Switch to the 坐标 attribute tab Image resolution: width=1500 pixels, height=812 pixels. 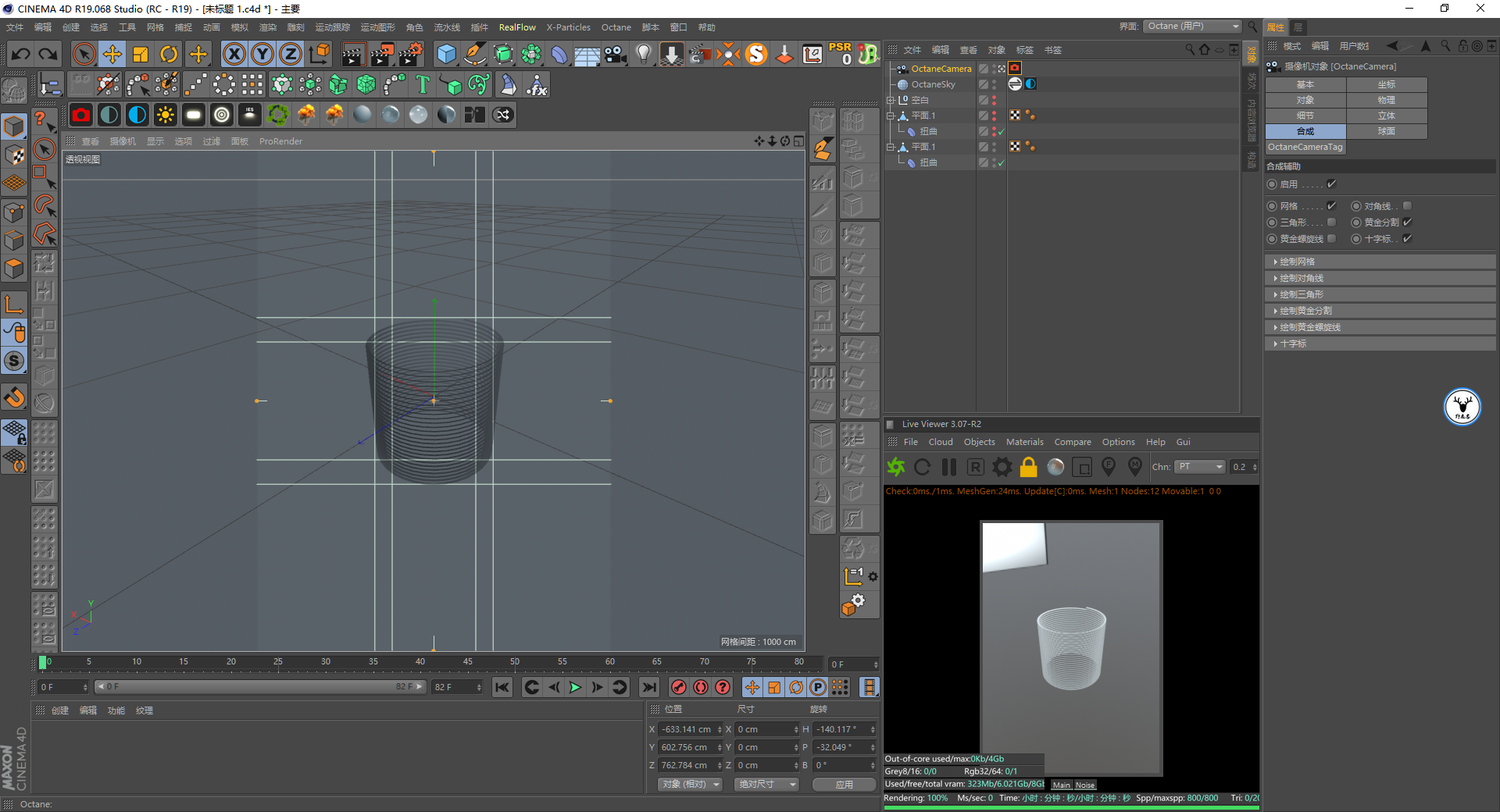tap(1387, 84)
